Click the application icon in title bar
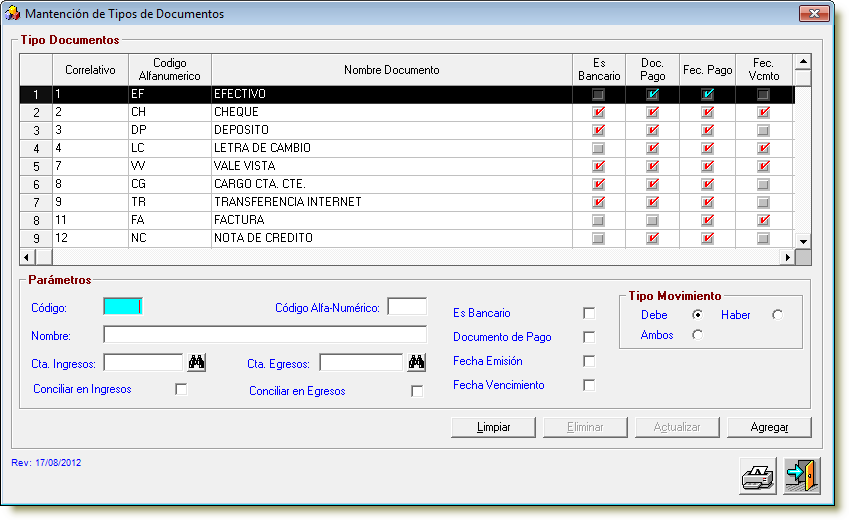 coord(12,13)
